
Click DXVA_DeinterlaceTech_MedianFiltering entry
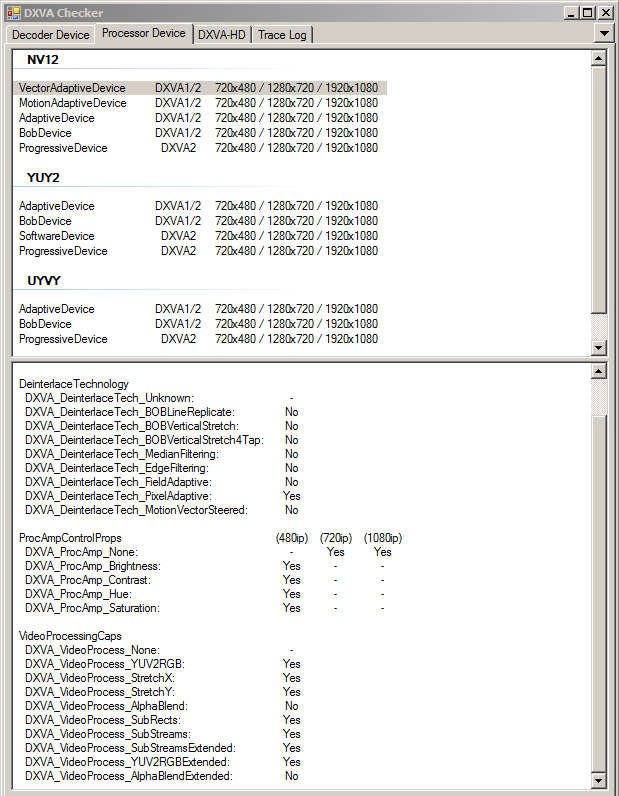coord(122,454)
